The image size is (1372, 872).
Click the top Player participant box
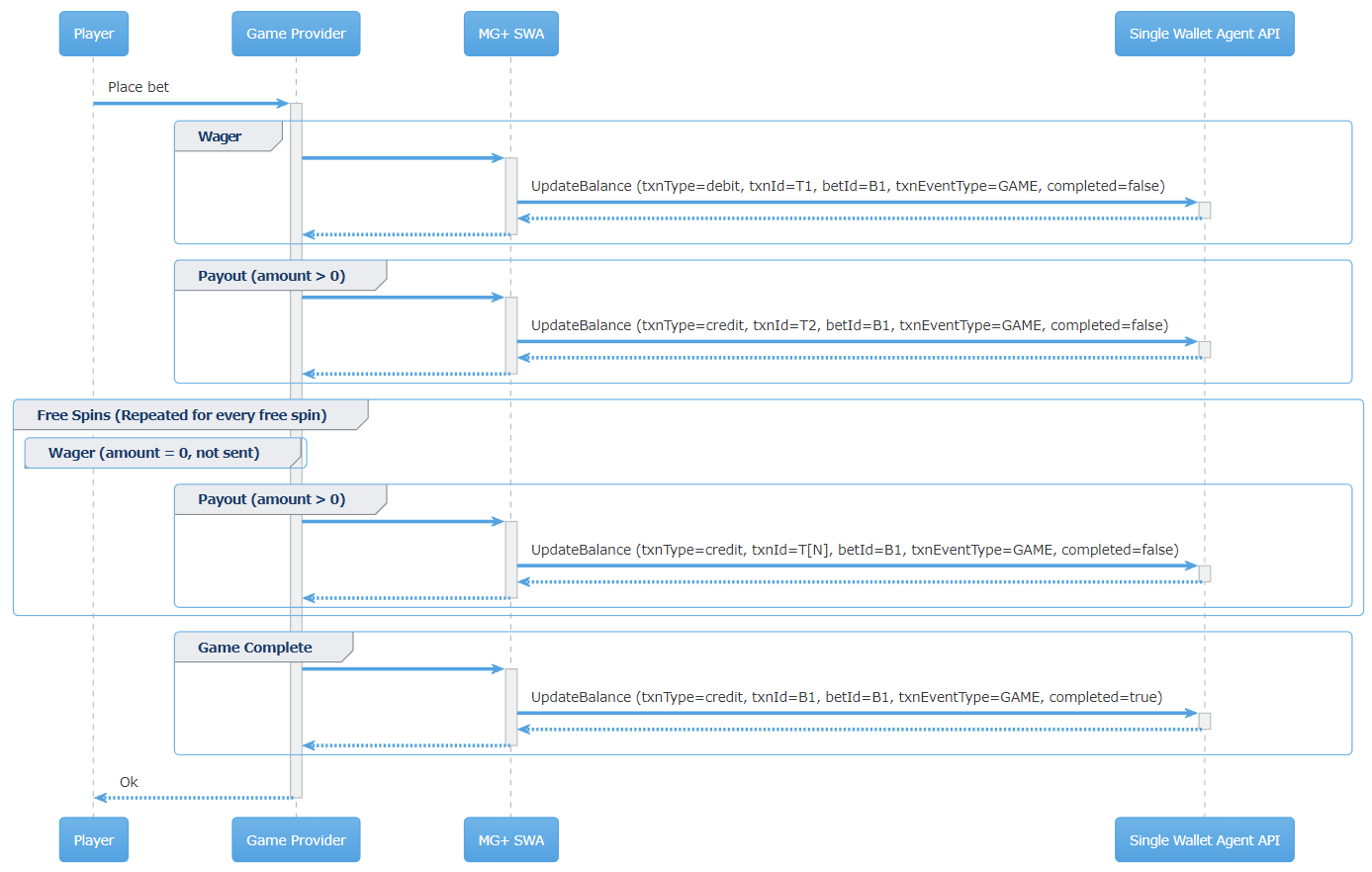tap(94, 34)
